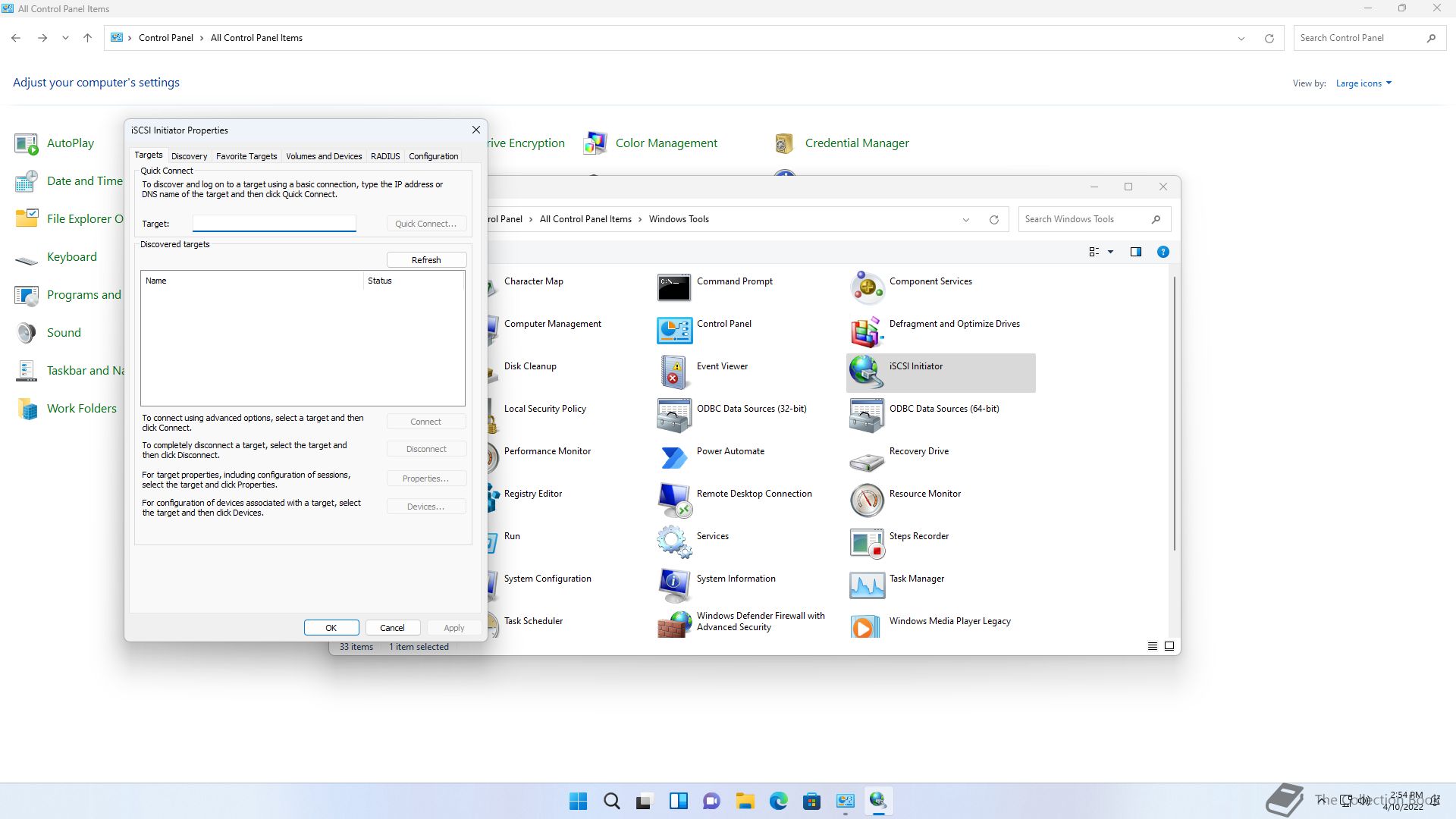
Task: Click the Search Control Panel box
Action: pos(1369,38)
